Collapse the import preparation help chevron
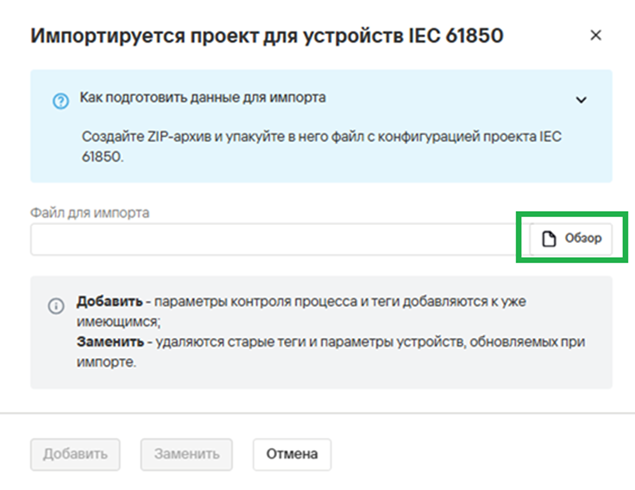 point(581,100)
